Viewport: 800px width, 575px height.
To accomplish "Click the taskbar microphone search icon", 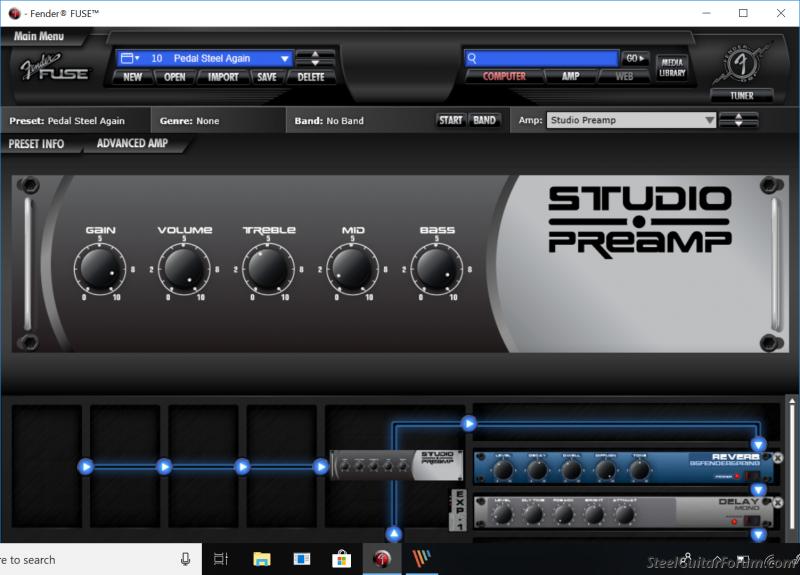I will click(186, 560).
